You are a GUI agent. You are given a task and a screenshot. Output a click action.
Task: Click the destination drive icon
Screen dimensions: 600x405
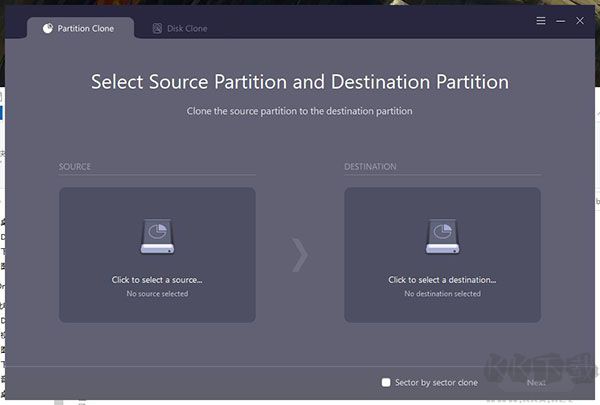pyautogui.click(x=442, y=236)
